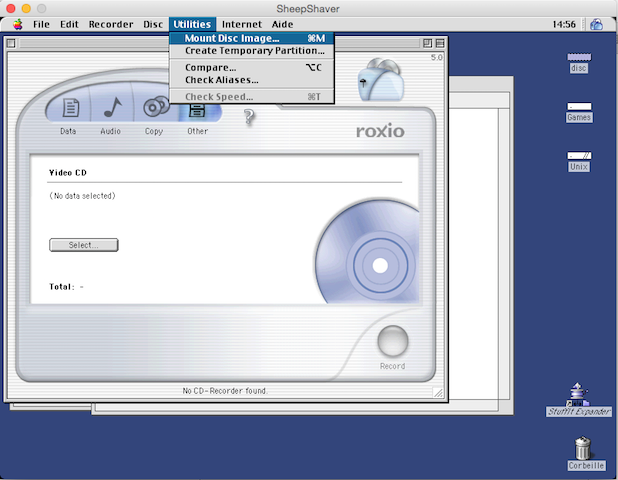Click the Toast window close box
Screen dimensions: 618x480
[x=11, y=43]
